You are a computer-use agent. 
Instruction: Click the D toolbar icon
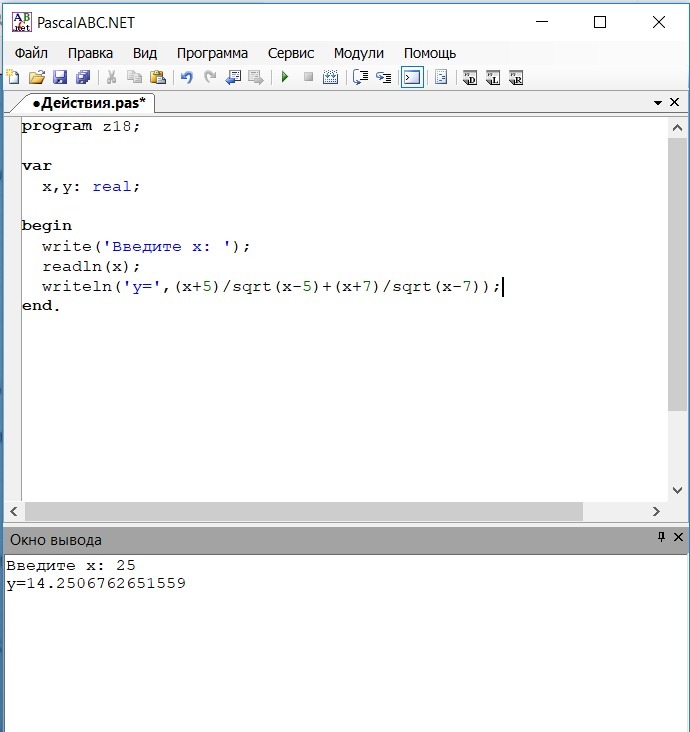coord(470,77)
